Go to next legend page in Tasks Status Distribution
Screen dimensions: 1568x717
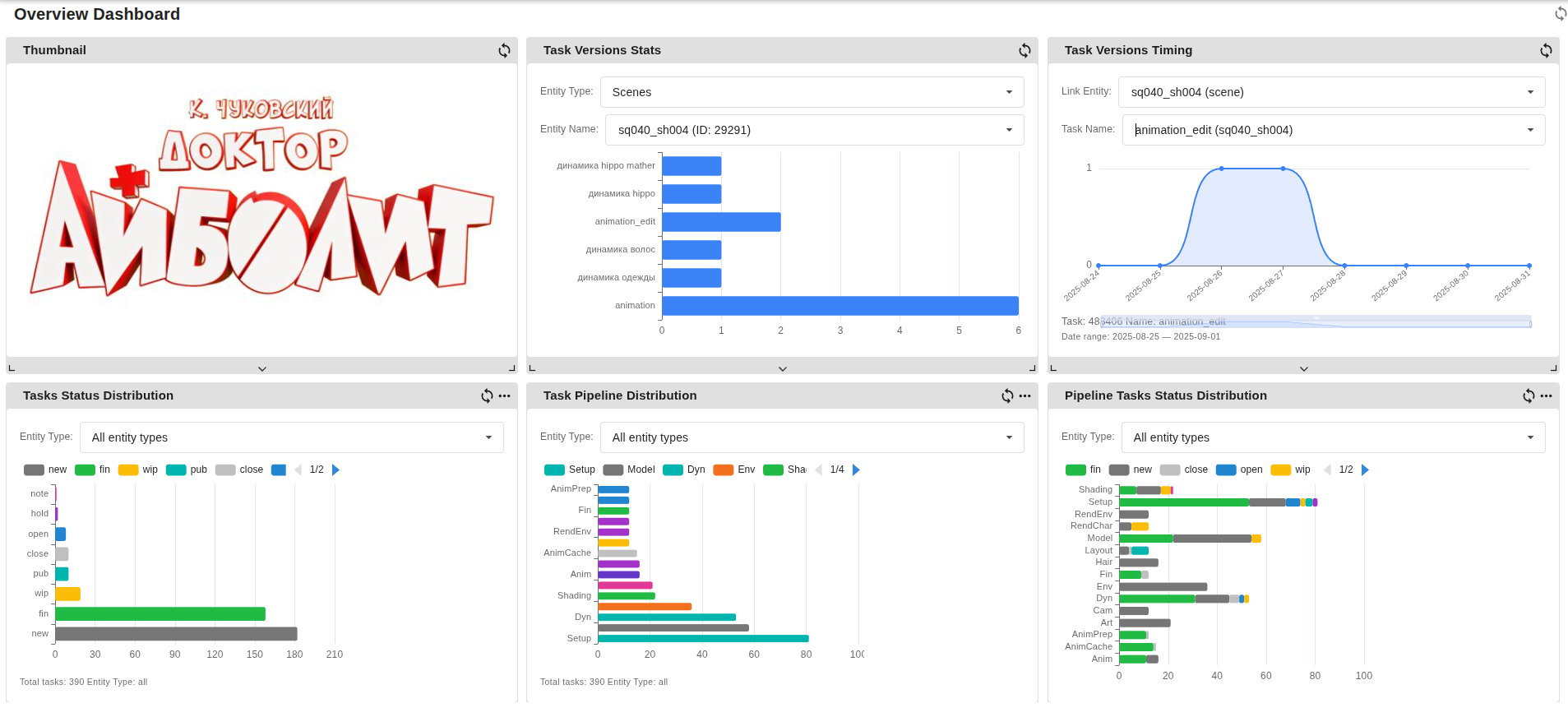point(335,470)
